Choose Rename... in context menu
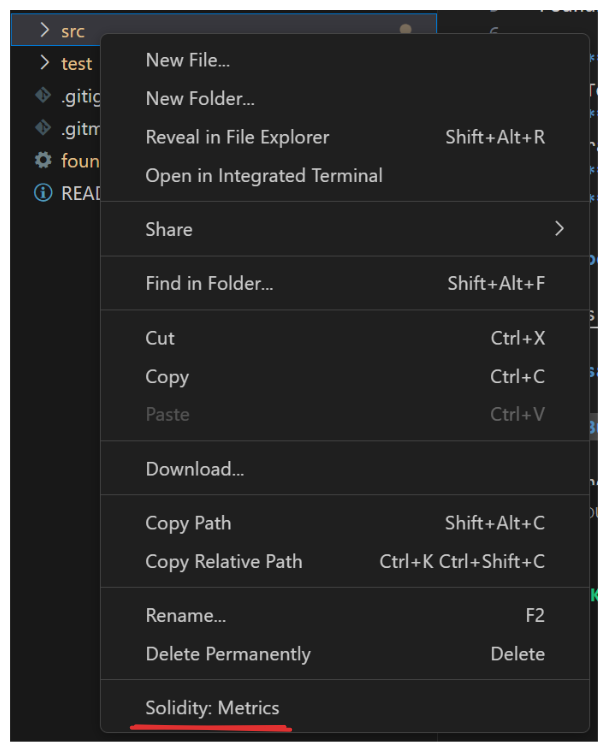The width and height of the screenshot is (607, 751). (x=186, y=615)
